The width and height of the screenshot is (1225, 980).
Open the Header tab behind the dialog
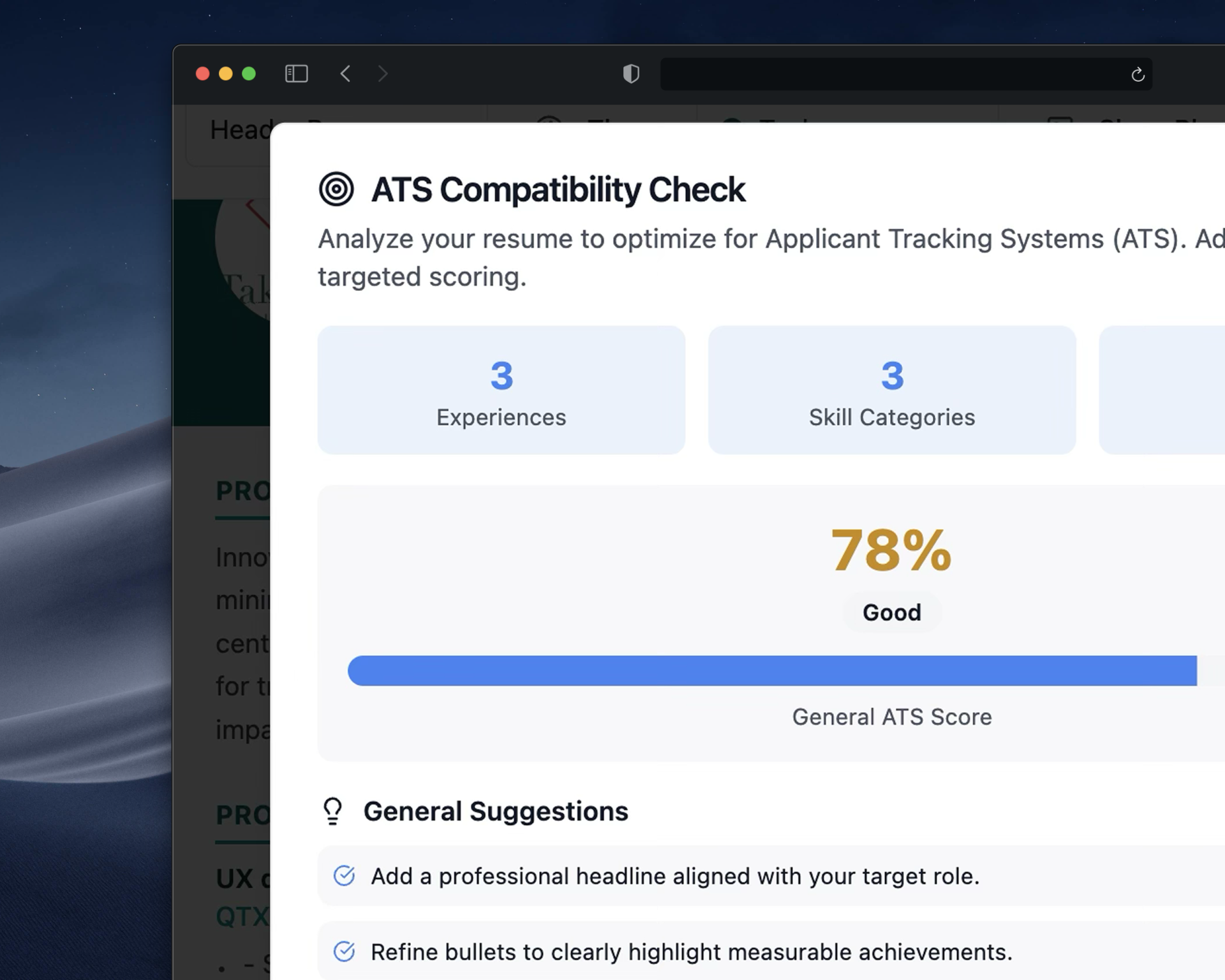(x=239, y=130)
